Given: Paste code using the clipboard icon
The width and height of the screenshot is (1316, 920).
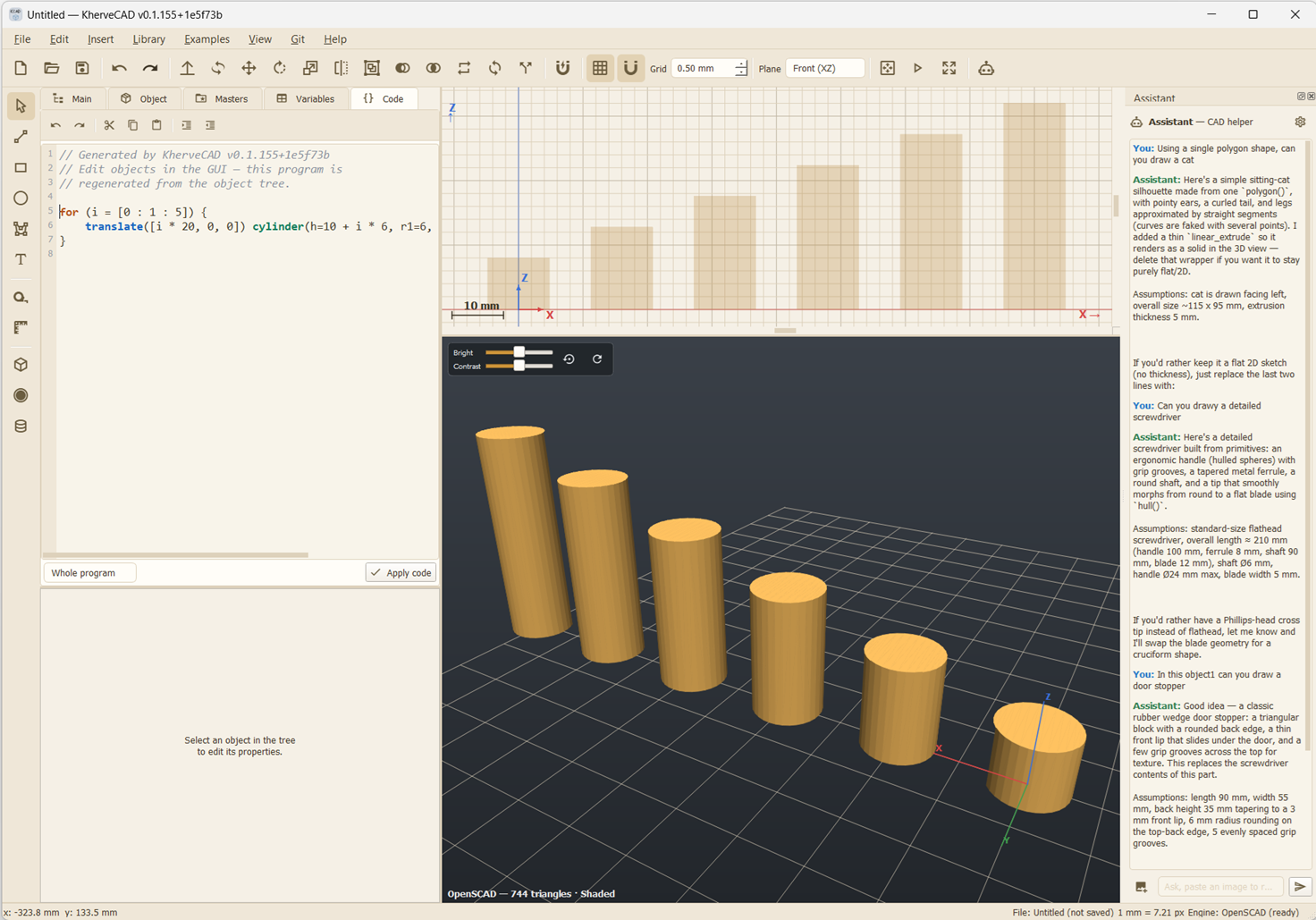Looking at the screenshot, I should (x=156, y=126).
